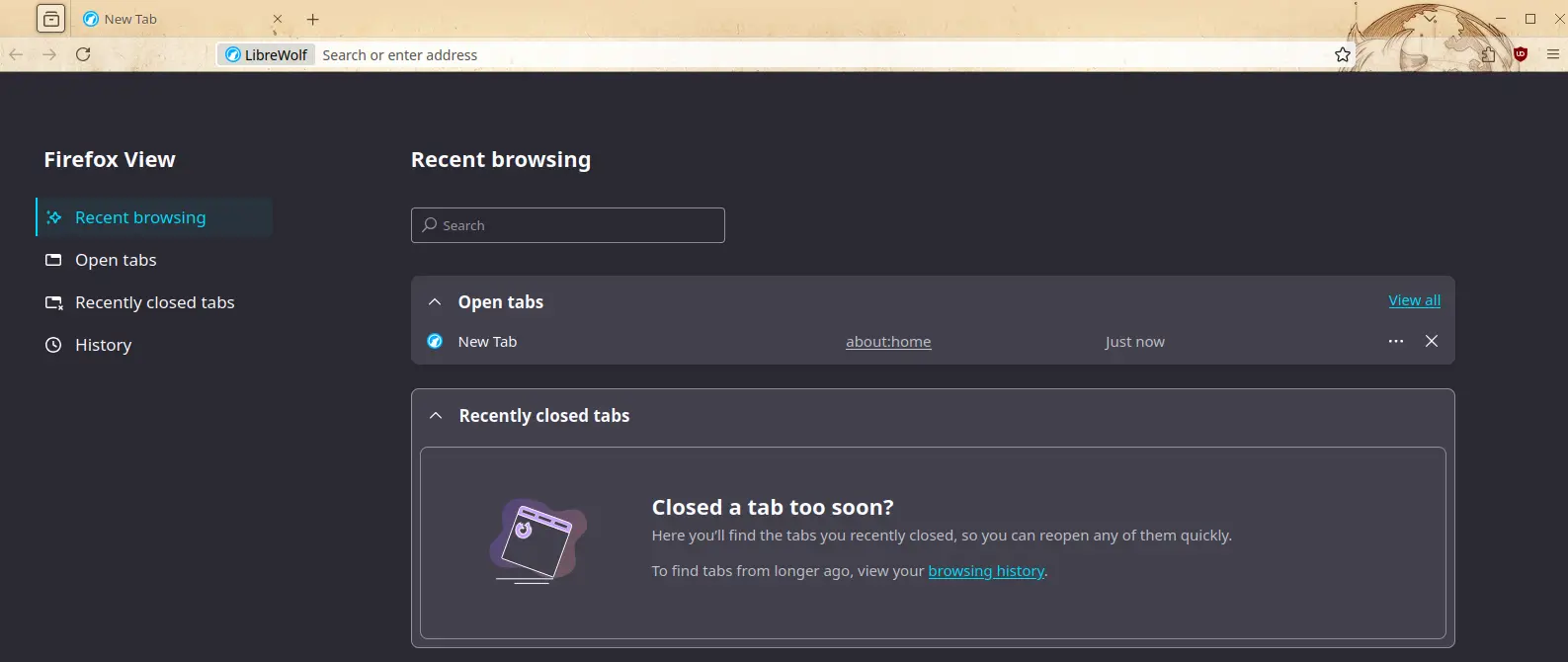Click the History clock icon
Image resolution: width=1568 pixels, height=662 pixels.
[x=53, y=345]
